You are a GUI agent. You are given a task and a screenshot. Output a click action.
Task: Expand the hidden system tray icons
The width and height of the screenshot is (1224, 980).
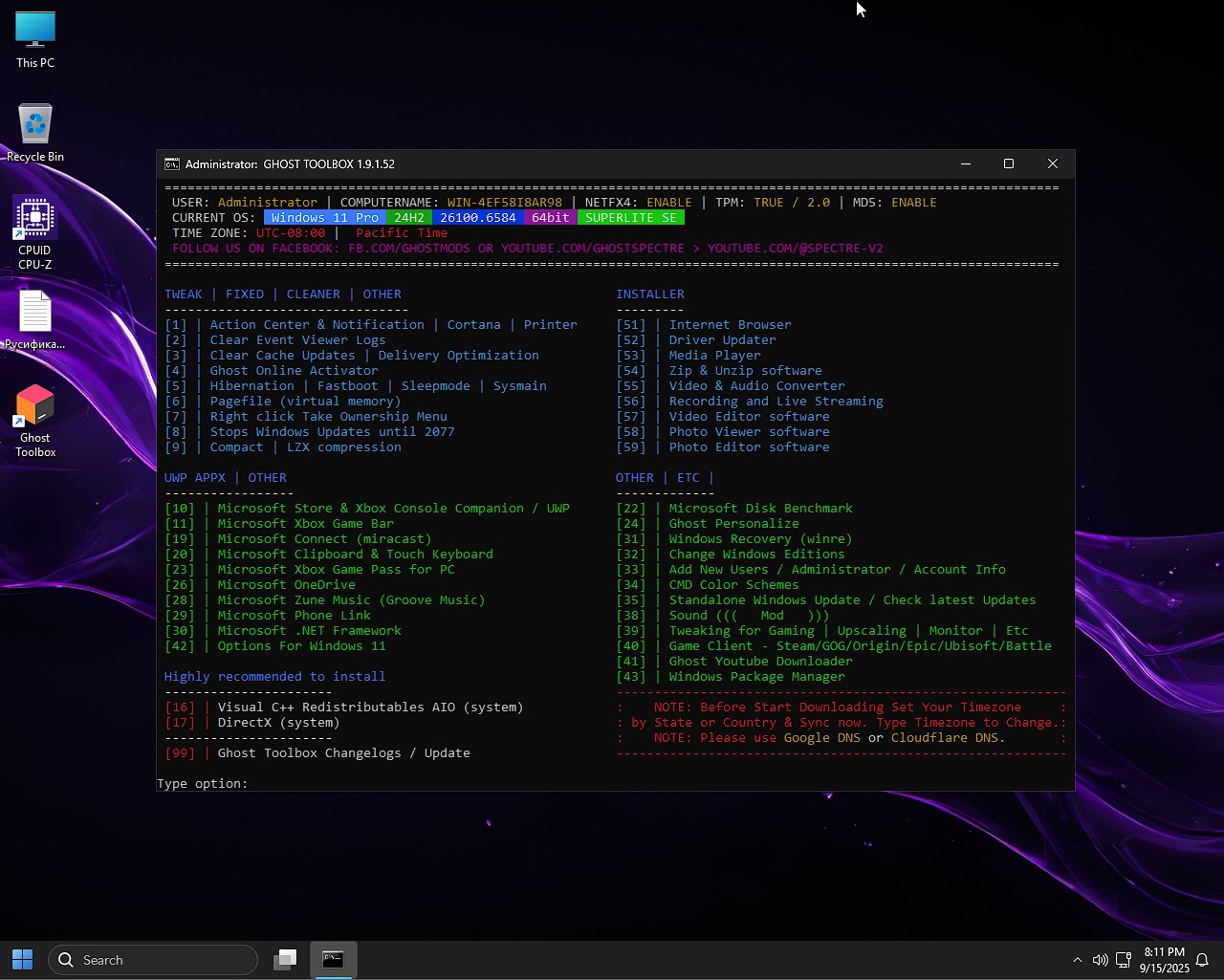click(1078, 960)
